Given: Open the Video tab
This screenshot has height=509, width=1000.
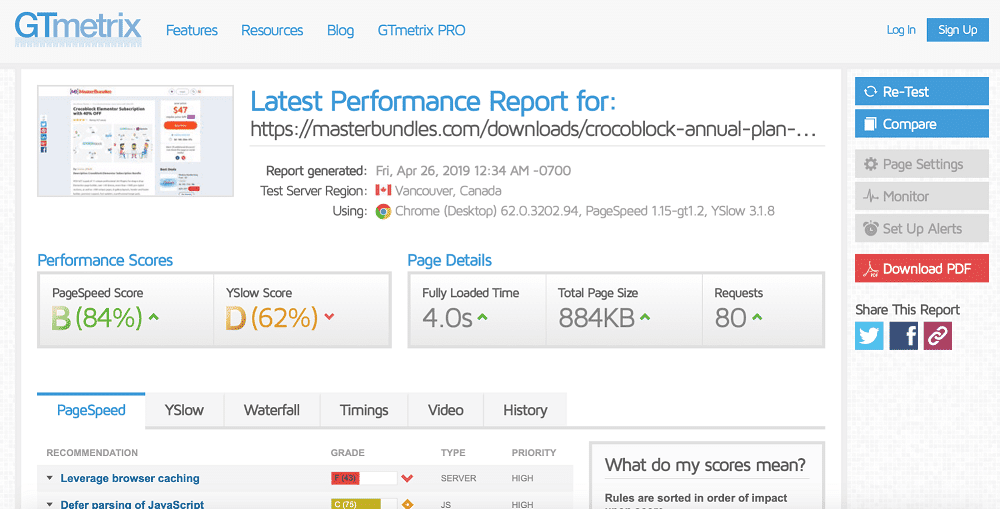Looking at the screenshot, I should pos(446,410).
